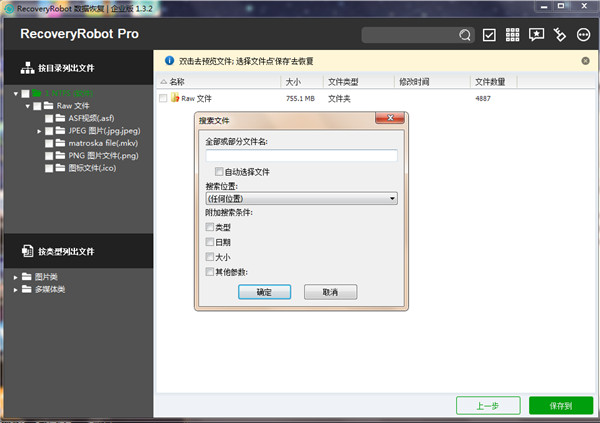Click the search magnifier icon in toolbar
Screen dimensions: 600x423
tap(465, 35)
